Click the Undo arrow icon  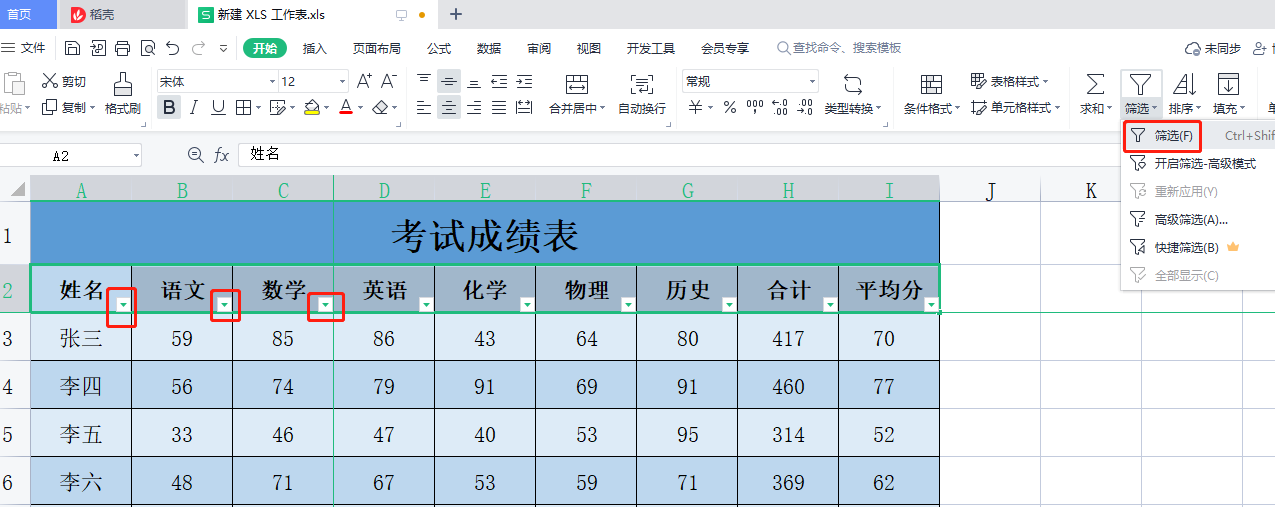coord(173,48)
